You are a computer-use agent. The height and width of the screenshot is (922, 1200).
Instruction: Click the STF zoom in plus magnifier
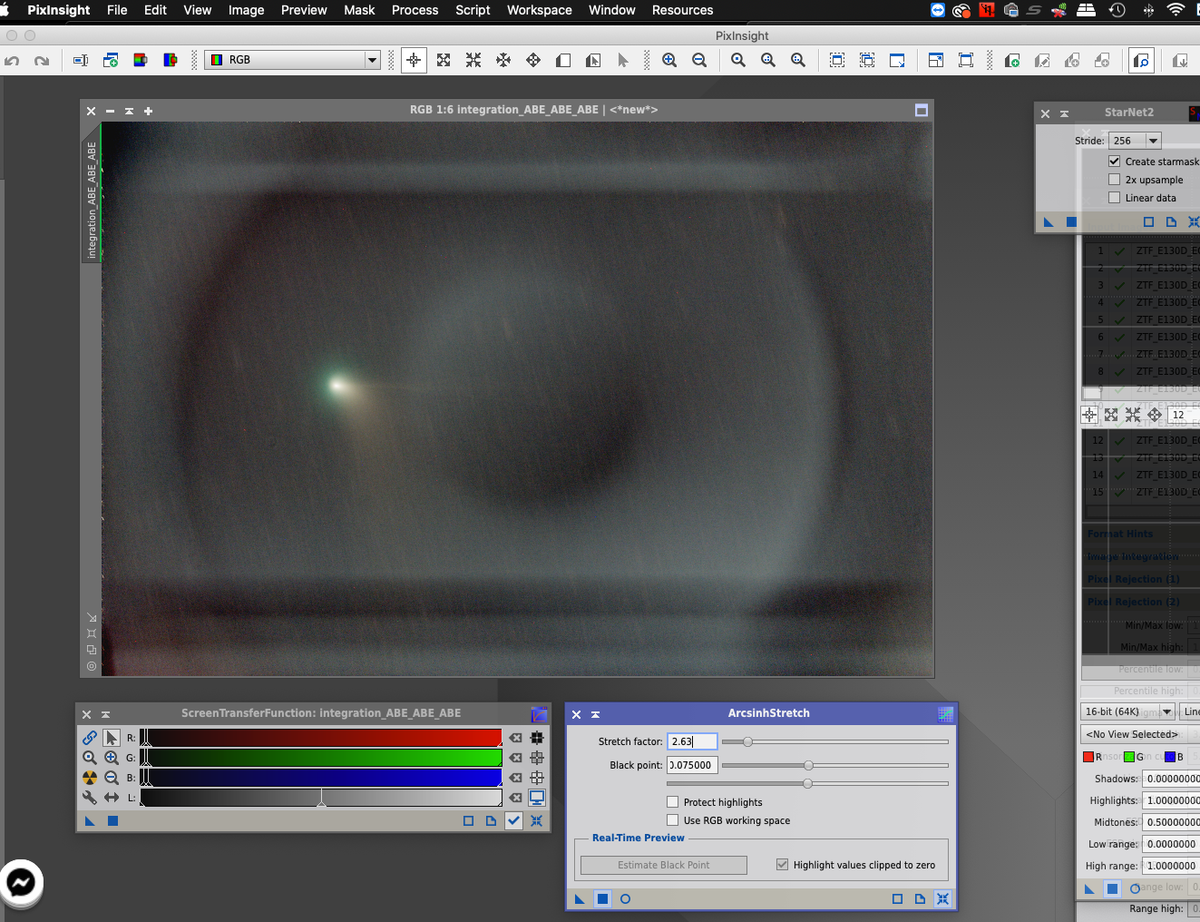coord(112,758)
